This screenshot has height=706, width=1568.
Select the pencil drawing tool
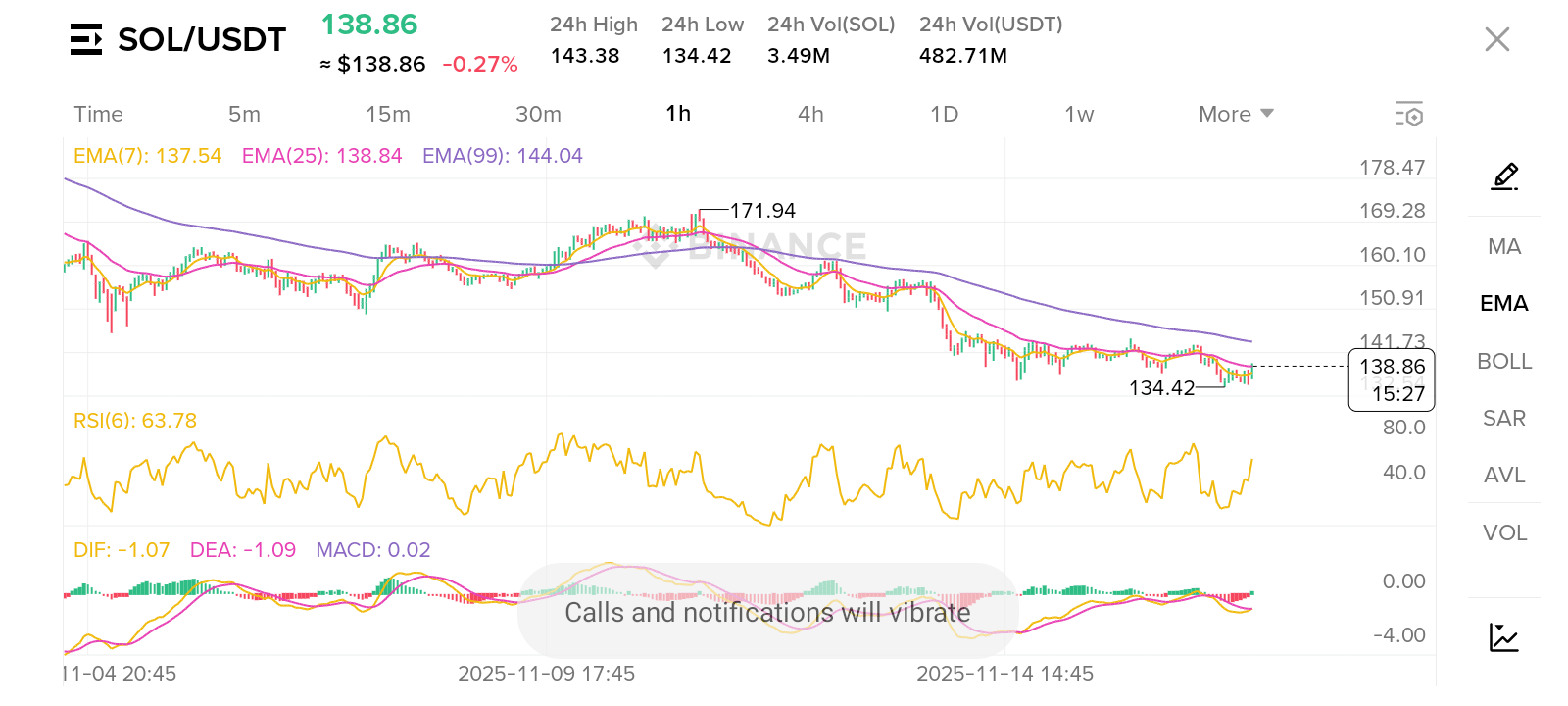click(1504, 176)
